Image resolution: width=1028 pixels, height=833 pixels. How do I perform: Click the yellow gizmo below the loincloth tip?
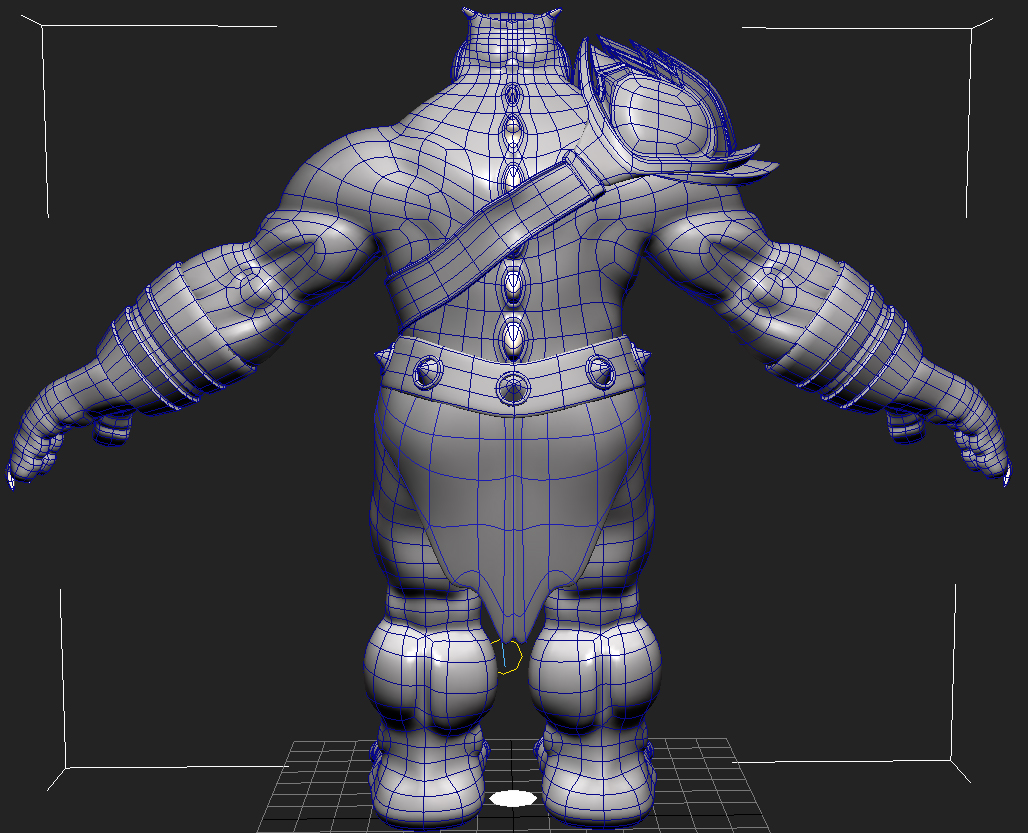coord(507,656)
